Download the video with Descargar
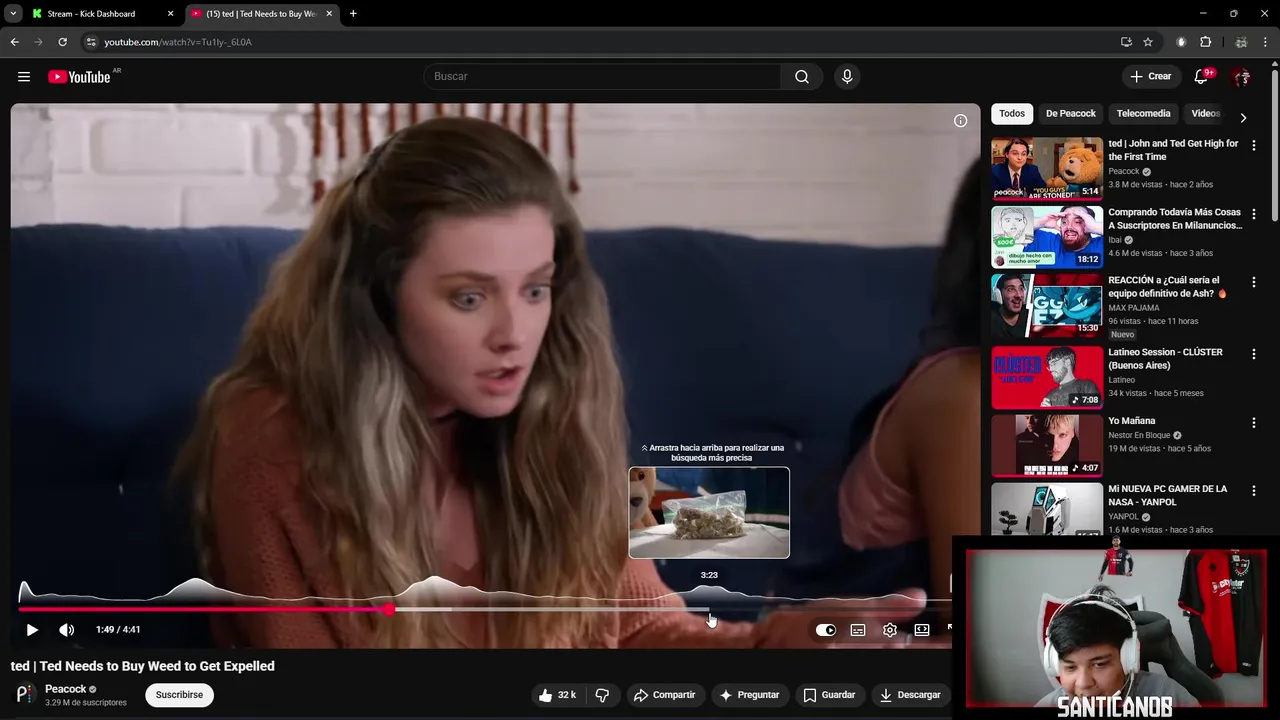Viewport: 1280px width, 720px height. (910, 695)
